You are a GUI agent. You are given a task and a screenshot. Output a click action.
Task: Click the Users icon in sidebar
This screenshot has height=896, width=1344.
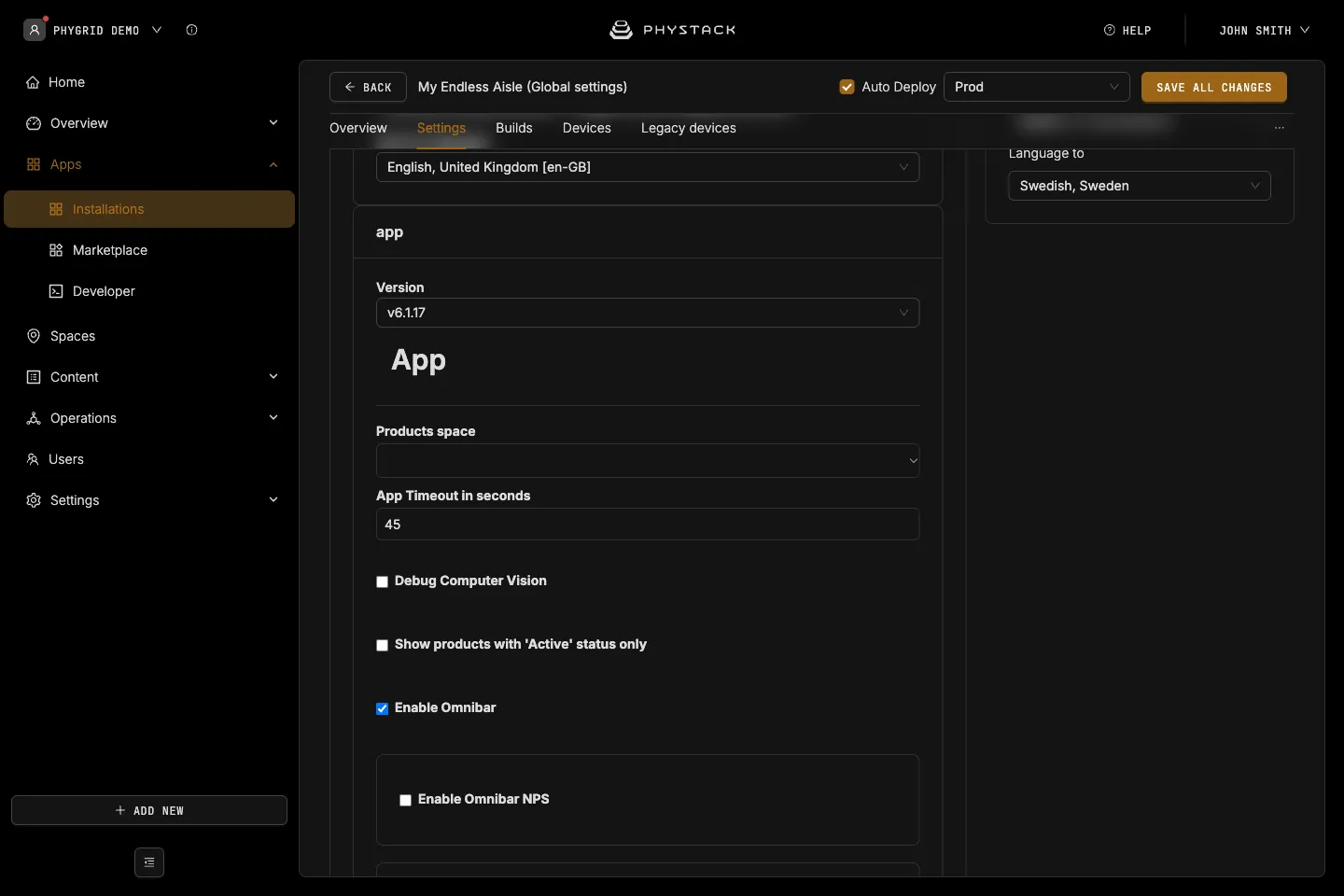[x=33, y=459]
